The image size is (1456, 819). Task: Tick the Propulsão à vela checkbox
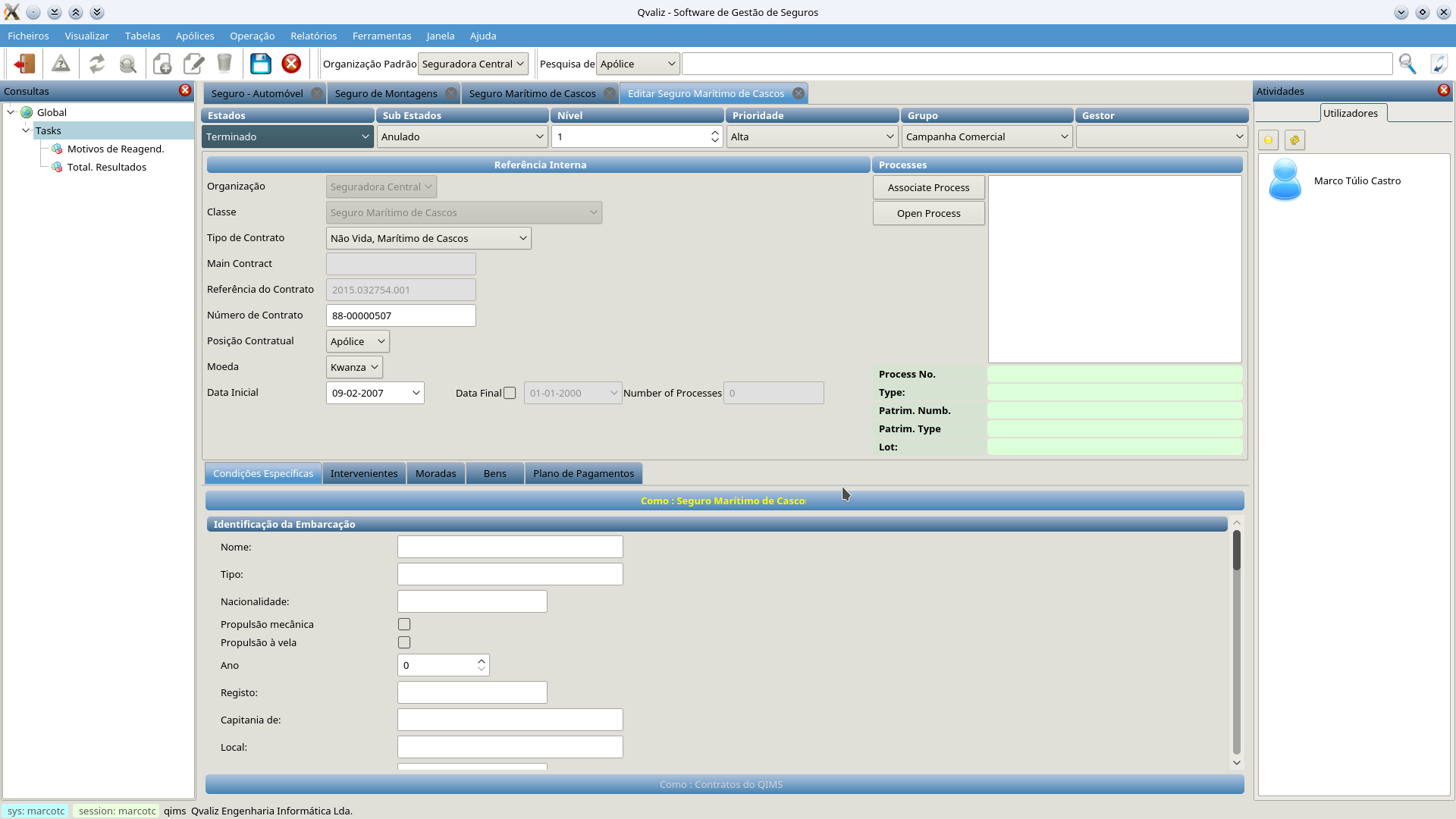(404, 642)
